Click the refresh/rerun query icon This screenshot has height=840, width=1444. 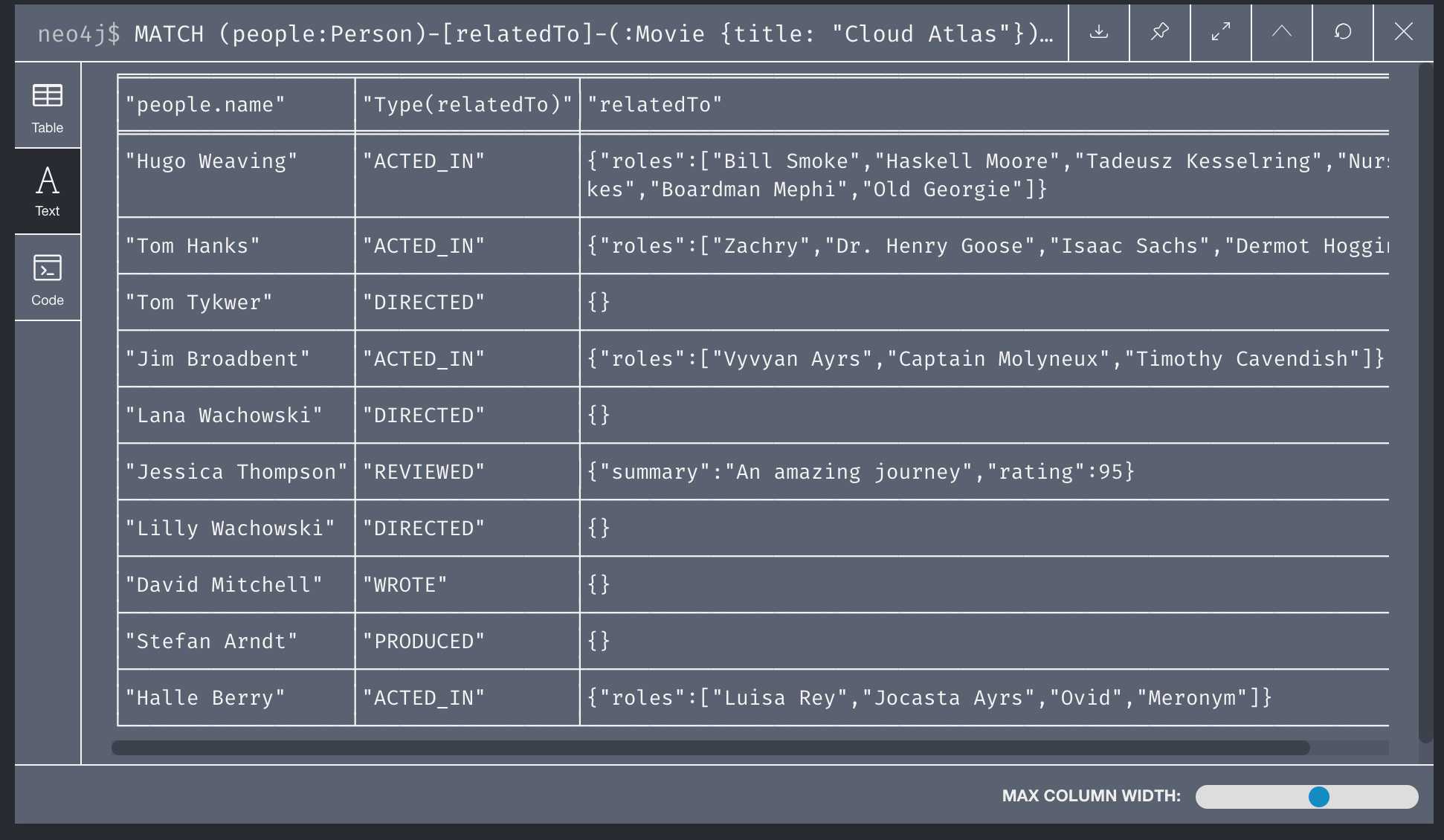pyautogui.click(x=1343, y=32)
